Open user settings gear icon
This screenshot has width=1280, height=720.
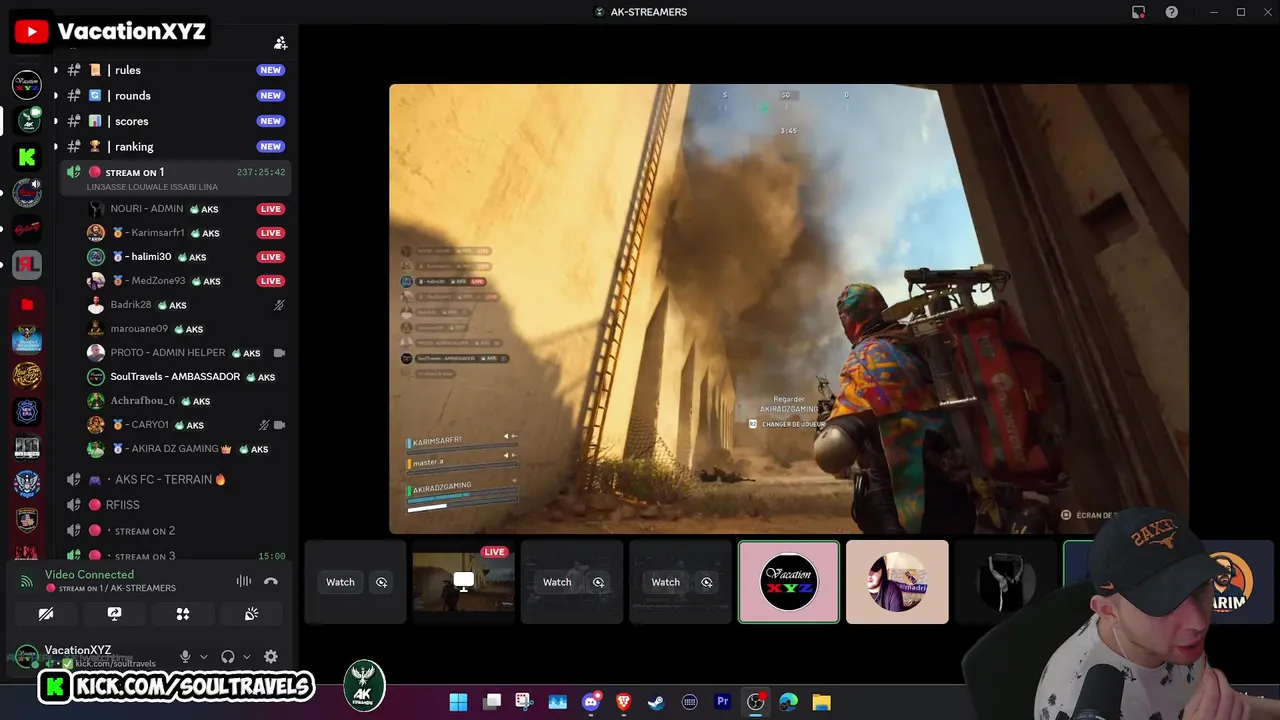(271, 657)
